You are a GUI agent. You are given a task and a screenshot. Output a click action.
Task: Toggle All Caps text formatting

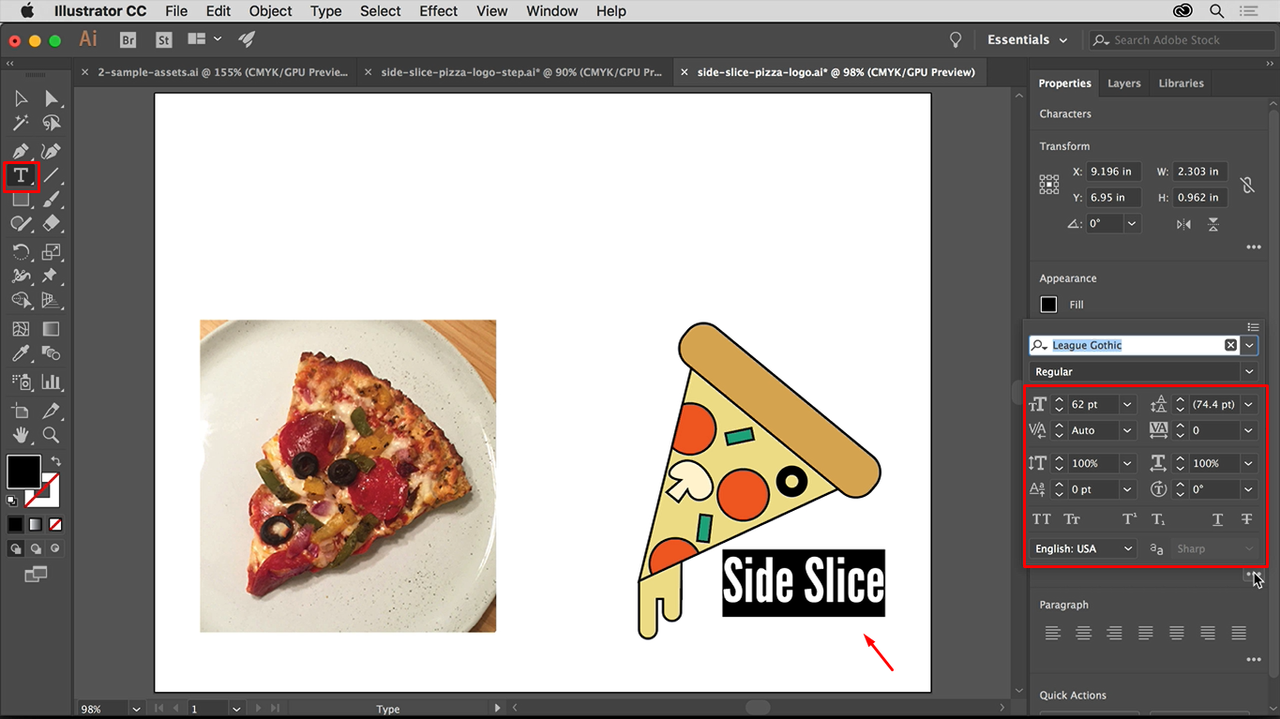point(1041,519)
